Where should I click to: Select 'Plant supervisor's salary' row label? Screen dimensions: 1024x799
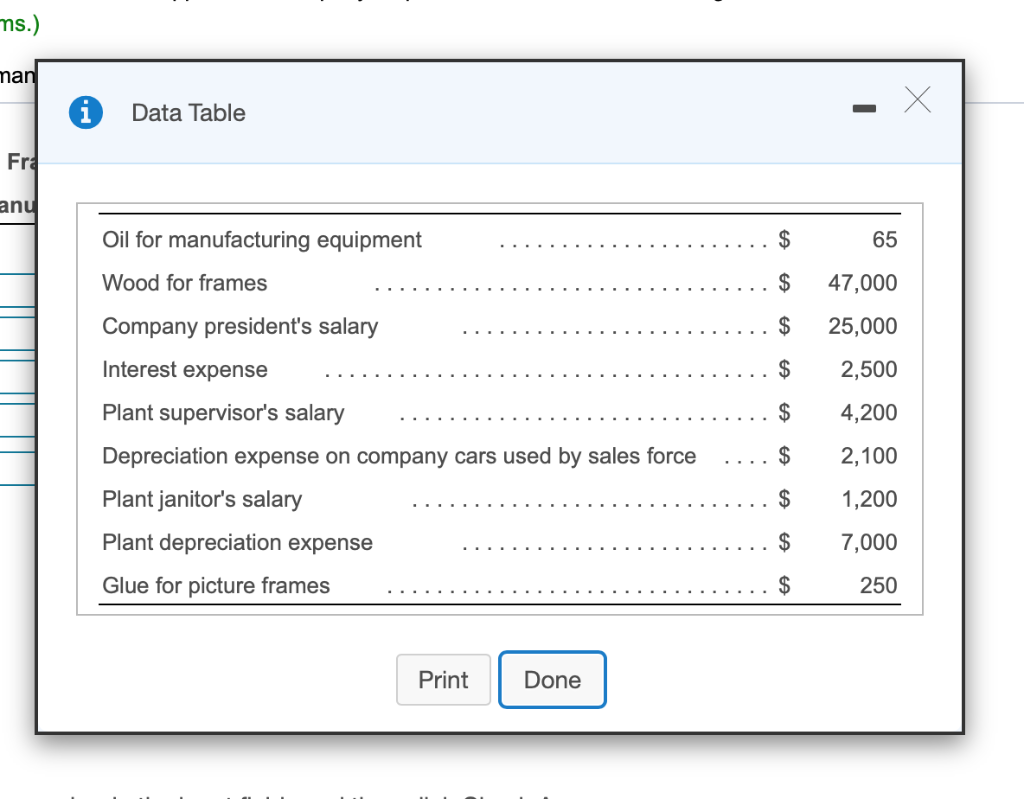click(x=223, y=412)
